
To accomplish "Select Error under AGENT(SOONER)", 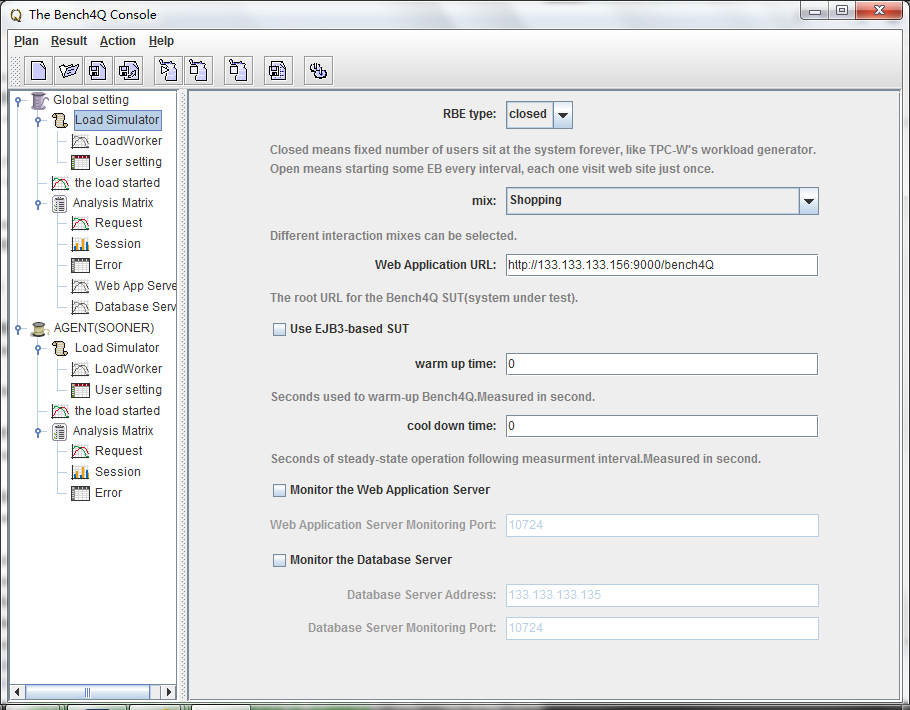I will (x=109, y=493).
